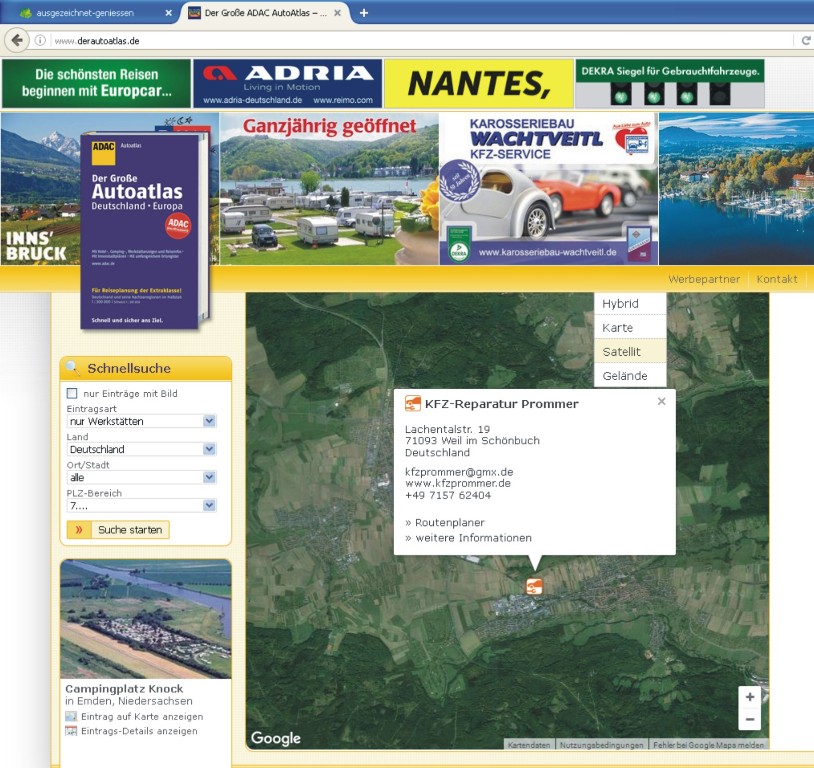
Task: Click the 'Lachentalstr. 19' address text
Action: [447, 429]
